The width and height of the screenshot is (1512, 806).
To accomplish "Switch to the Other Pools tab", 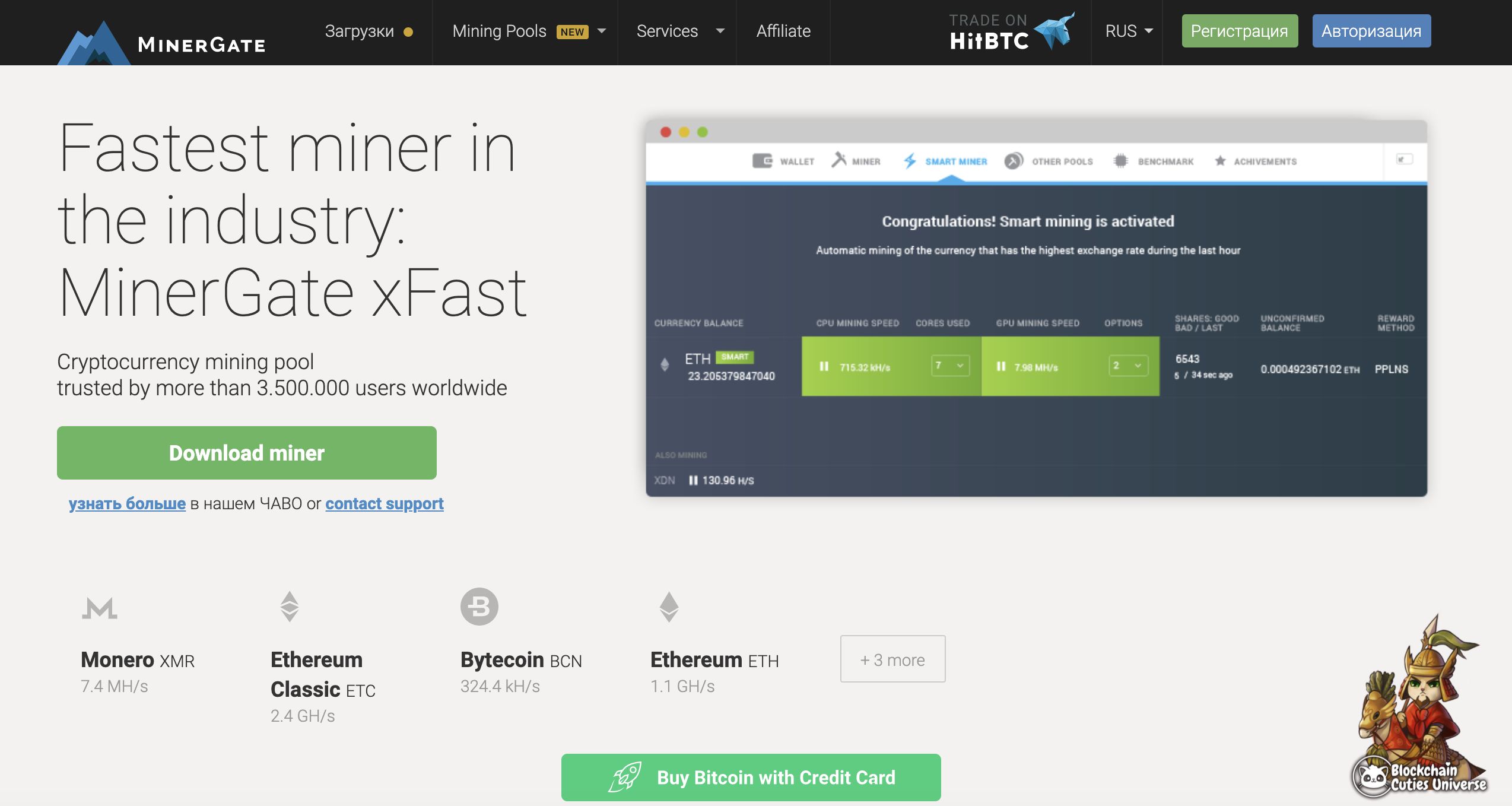I will click(x=1049, y=161).
